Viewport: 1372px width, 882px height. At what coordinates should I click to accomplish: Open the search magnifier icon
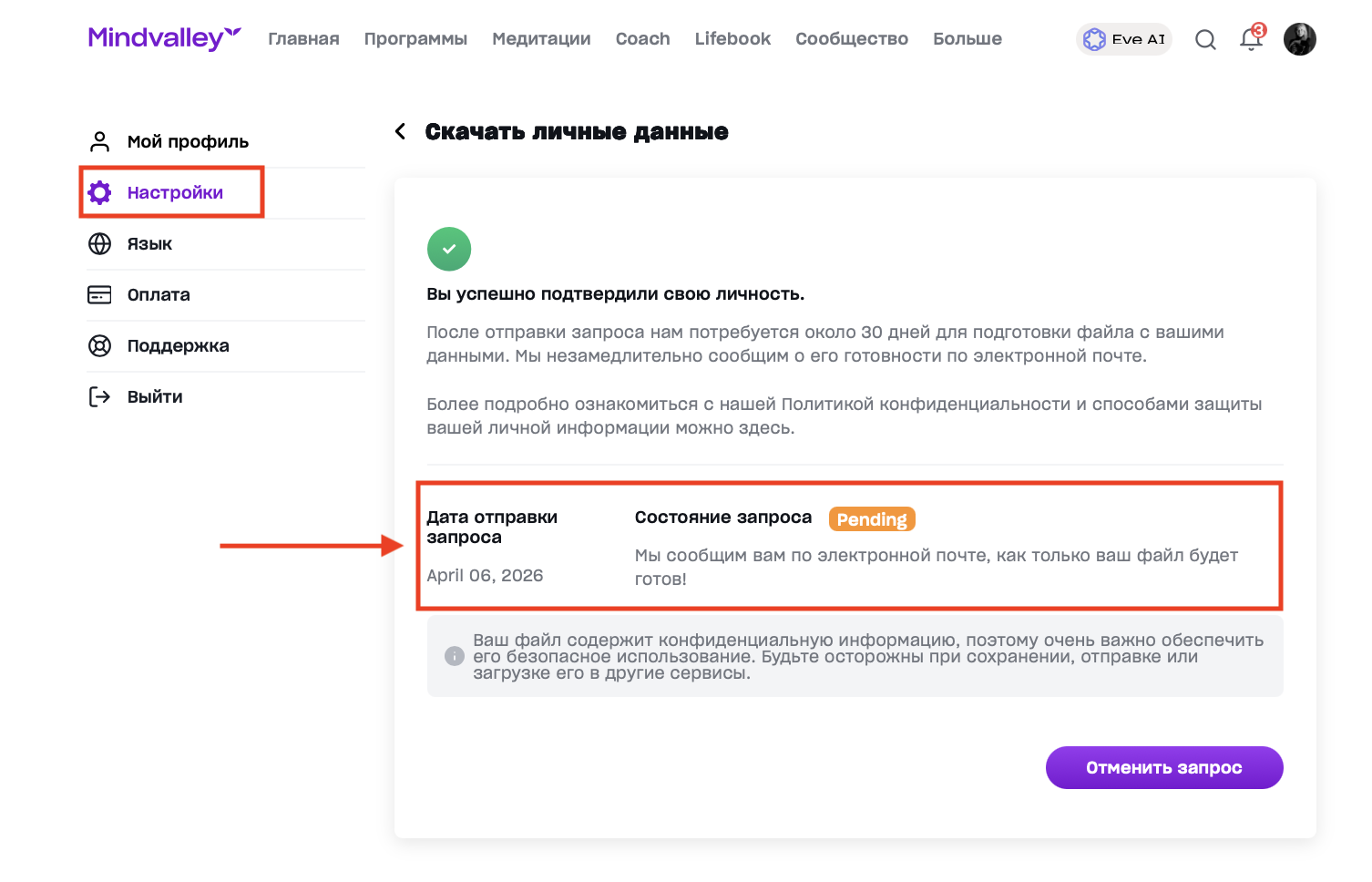[1205, 39]
